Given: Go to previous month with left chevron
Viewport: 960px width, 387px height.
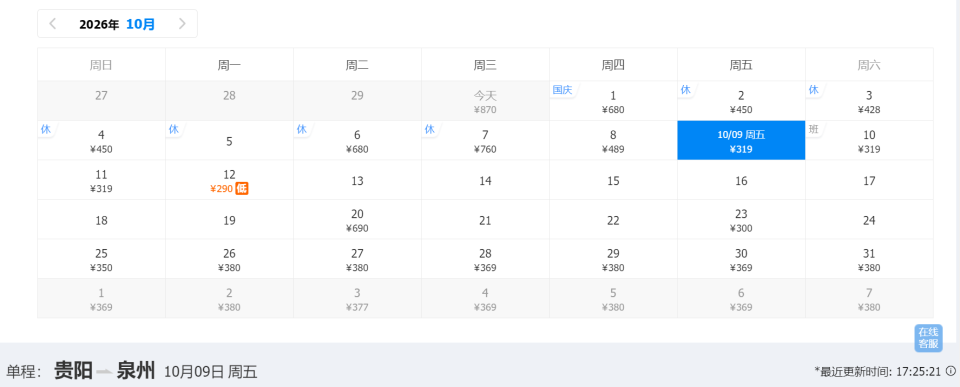Looking at the screenshot, I should 53,24.
